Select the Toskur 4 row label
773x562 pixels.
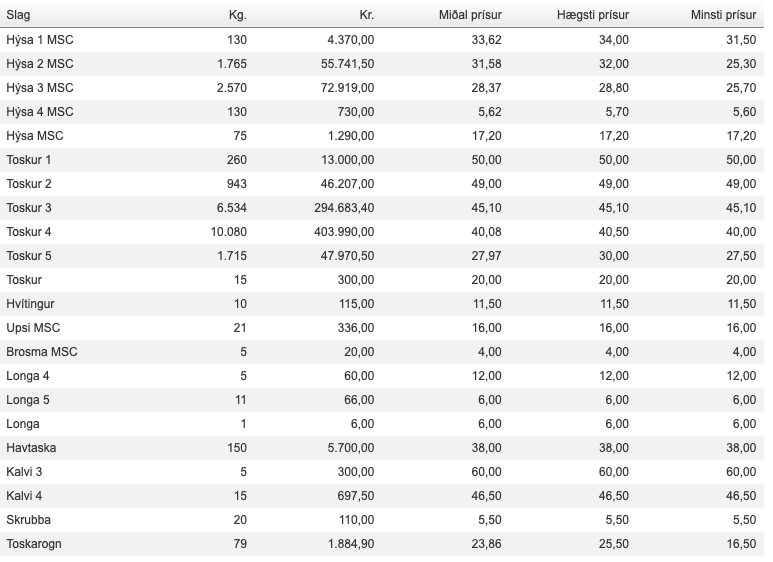(29, 232)
